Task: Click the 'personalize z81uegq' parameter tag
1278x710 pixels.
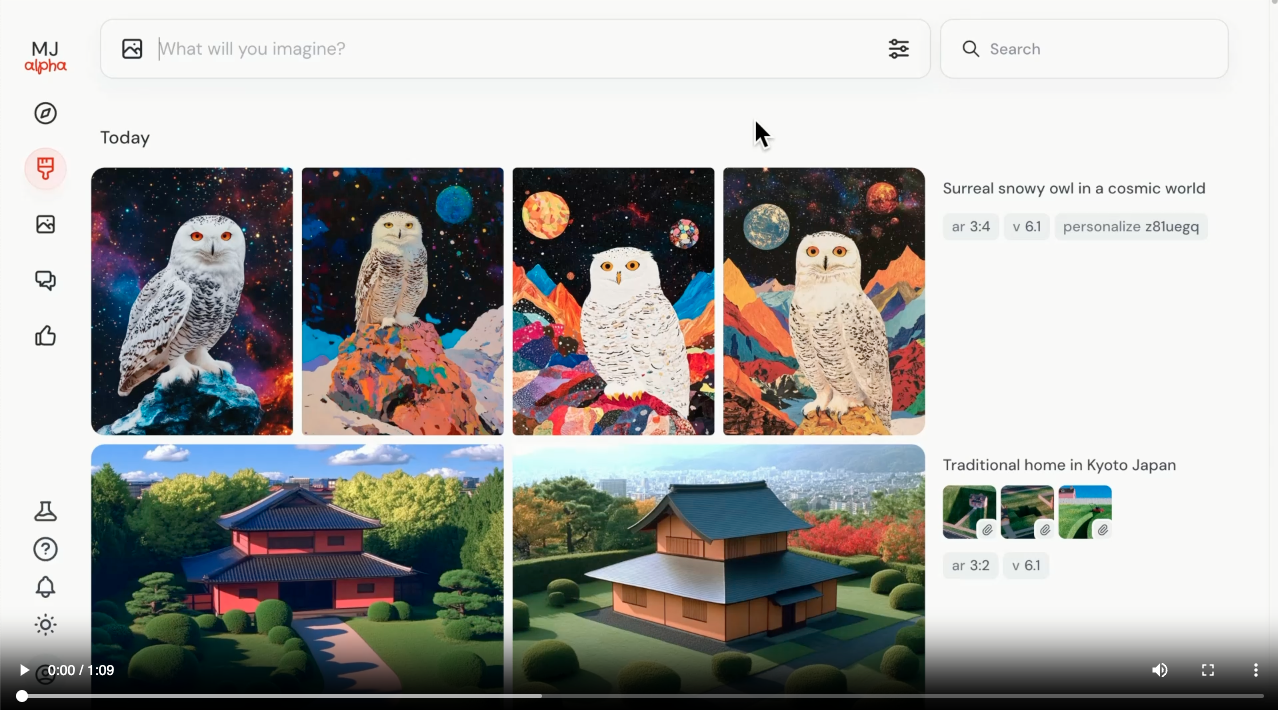Action: point(1131,227)
